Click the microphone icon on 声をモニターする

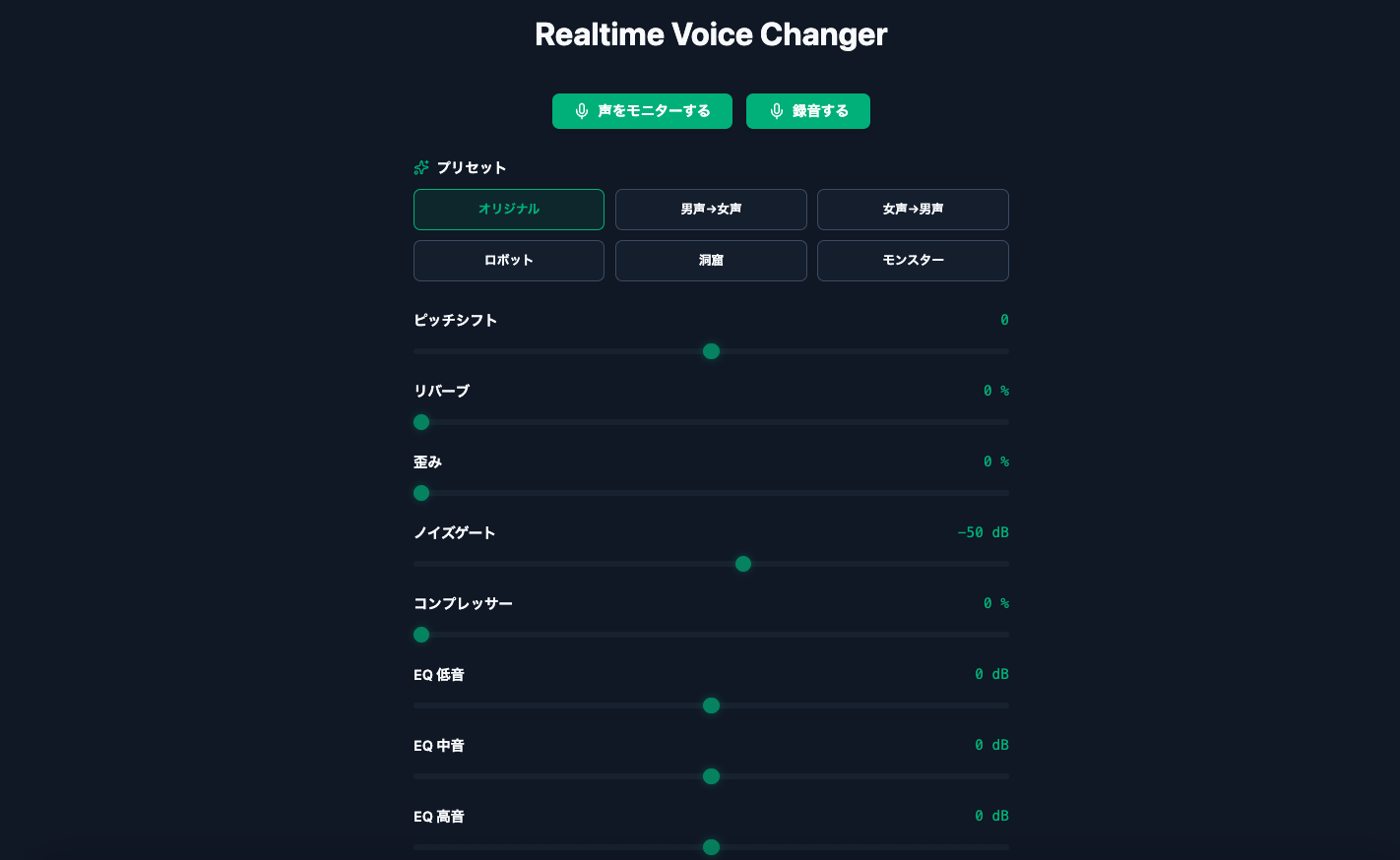point(582,111)
